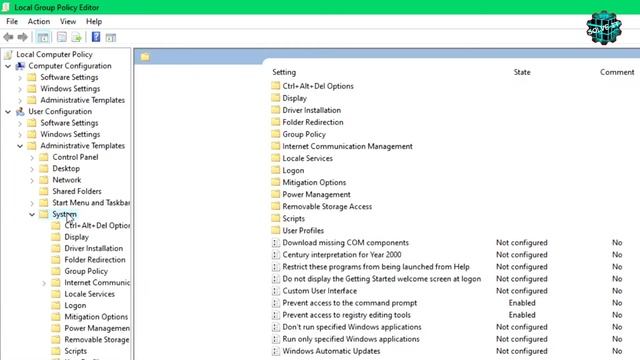Select System folder in the tree
Screen dimensions: 640x360
click(x=64, y=214)
